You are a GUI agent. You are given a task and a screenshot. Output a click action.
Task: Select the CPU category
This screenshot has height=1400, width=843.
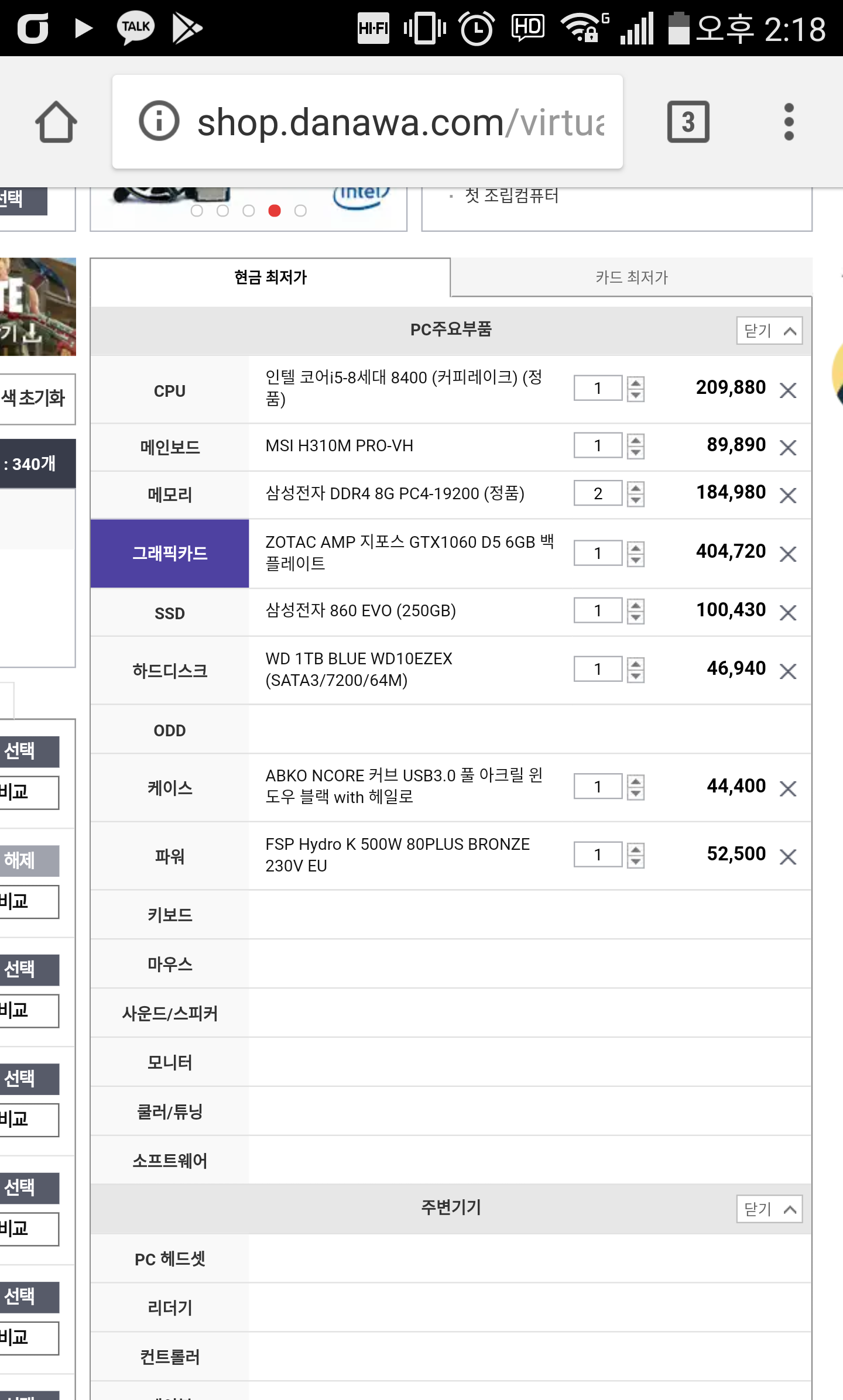[170, 390]
